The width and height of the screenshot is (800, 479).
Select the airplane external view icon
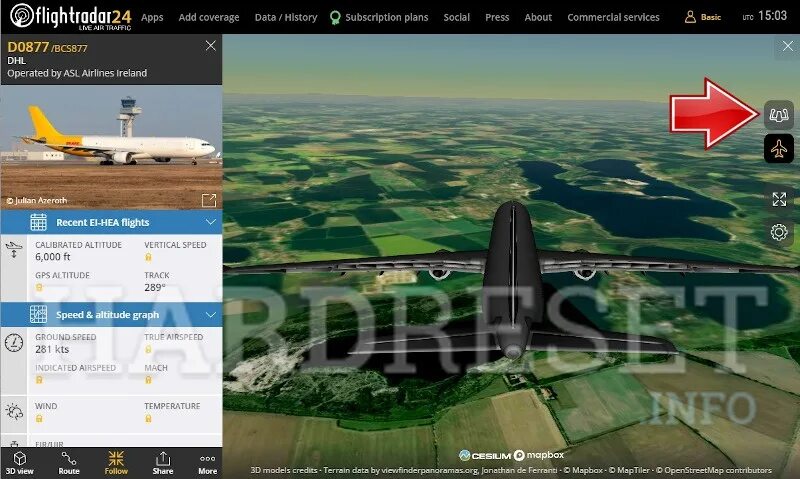[779, 149]
